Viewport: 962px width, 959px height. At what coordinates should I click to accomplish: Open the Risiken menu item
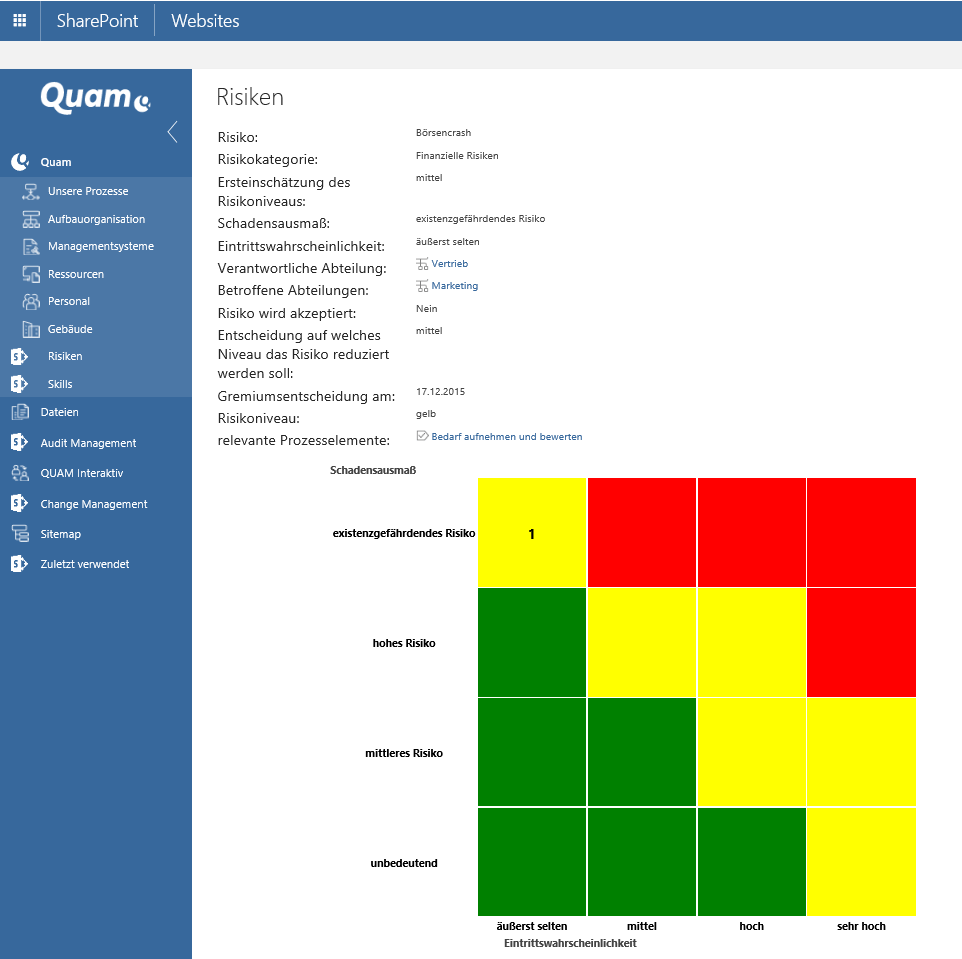point(65,356)
